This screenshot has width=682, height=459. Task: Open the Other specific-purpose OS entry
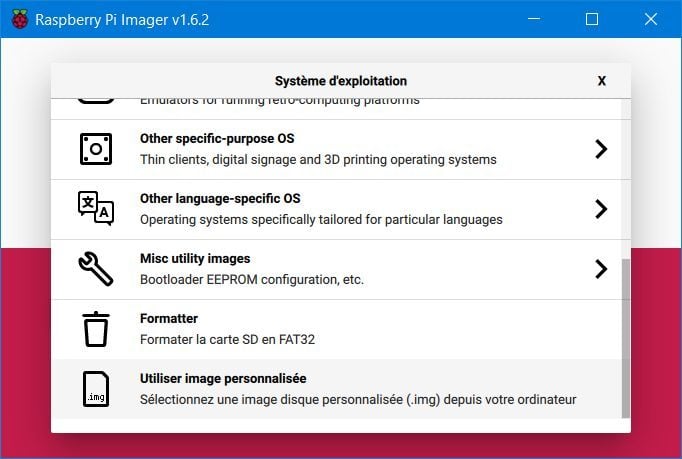point(336,149)
